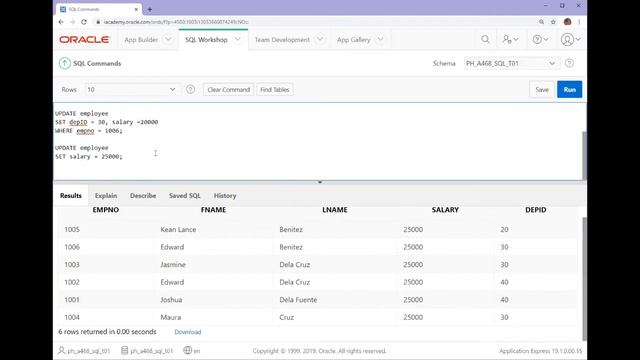Go back with the browser back arrow

tap(61, 22)
